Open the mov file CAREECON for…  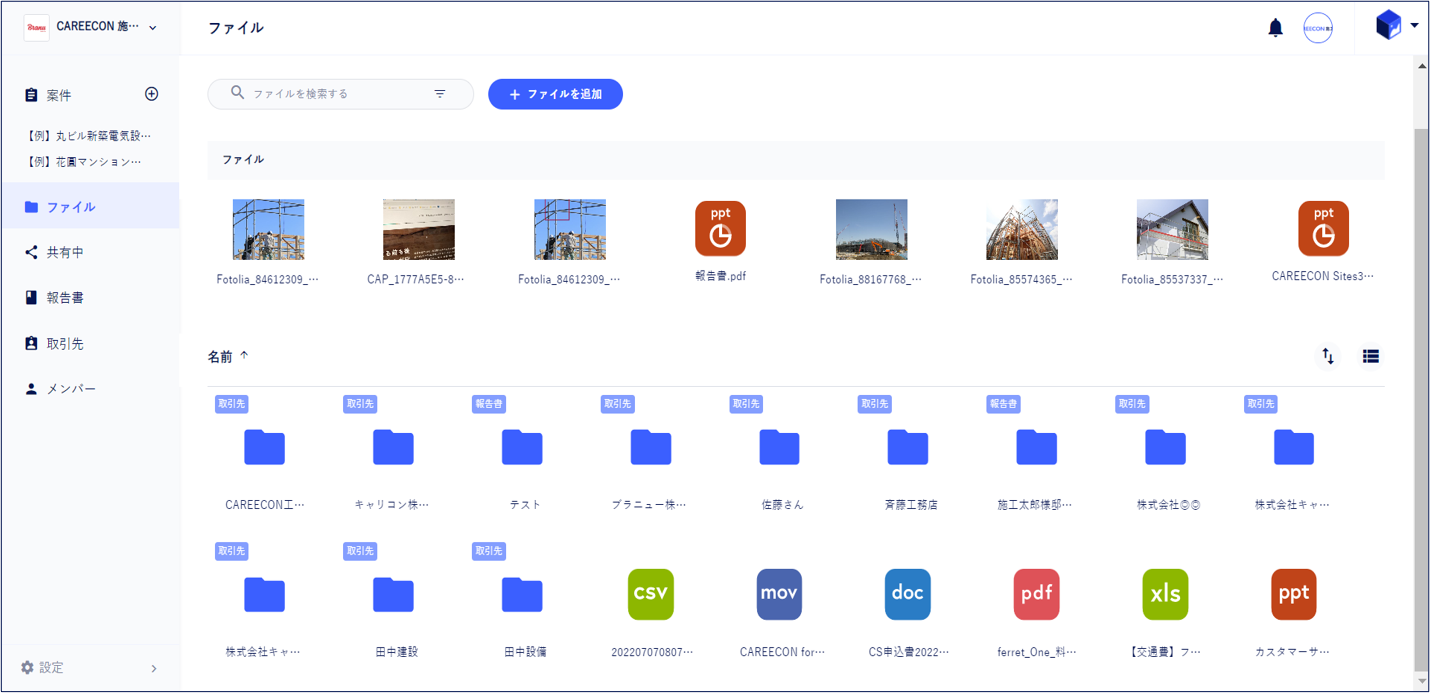(x=780, y=594)
